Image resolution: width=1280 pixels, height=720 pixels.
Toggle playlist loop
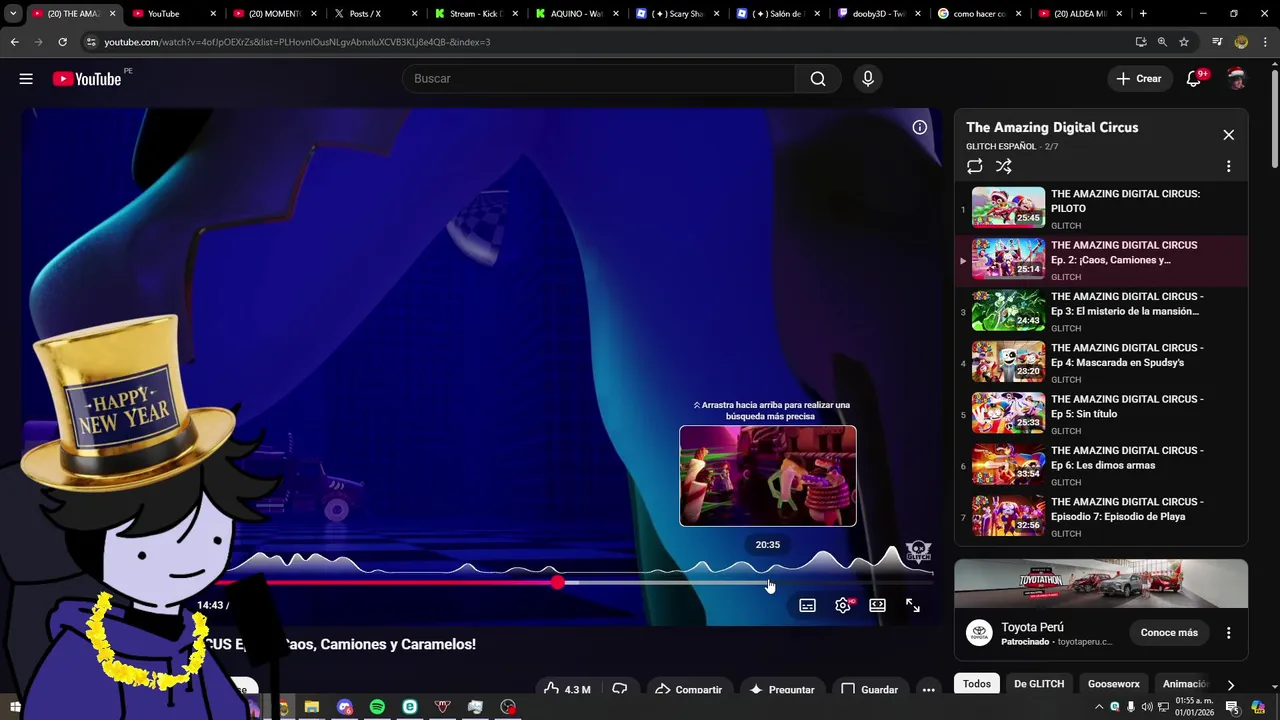(975, 167)
